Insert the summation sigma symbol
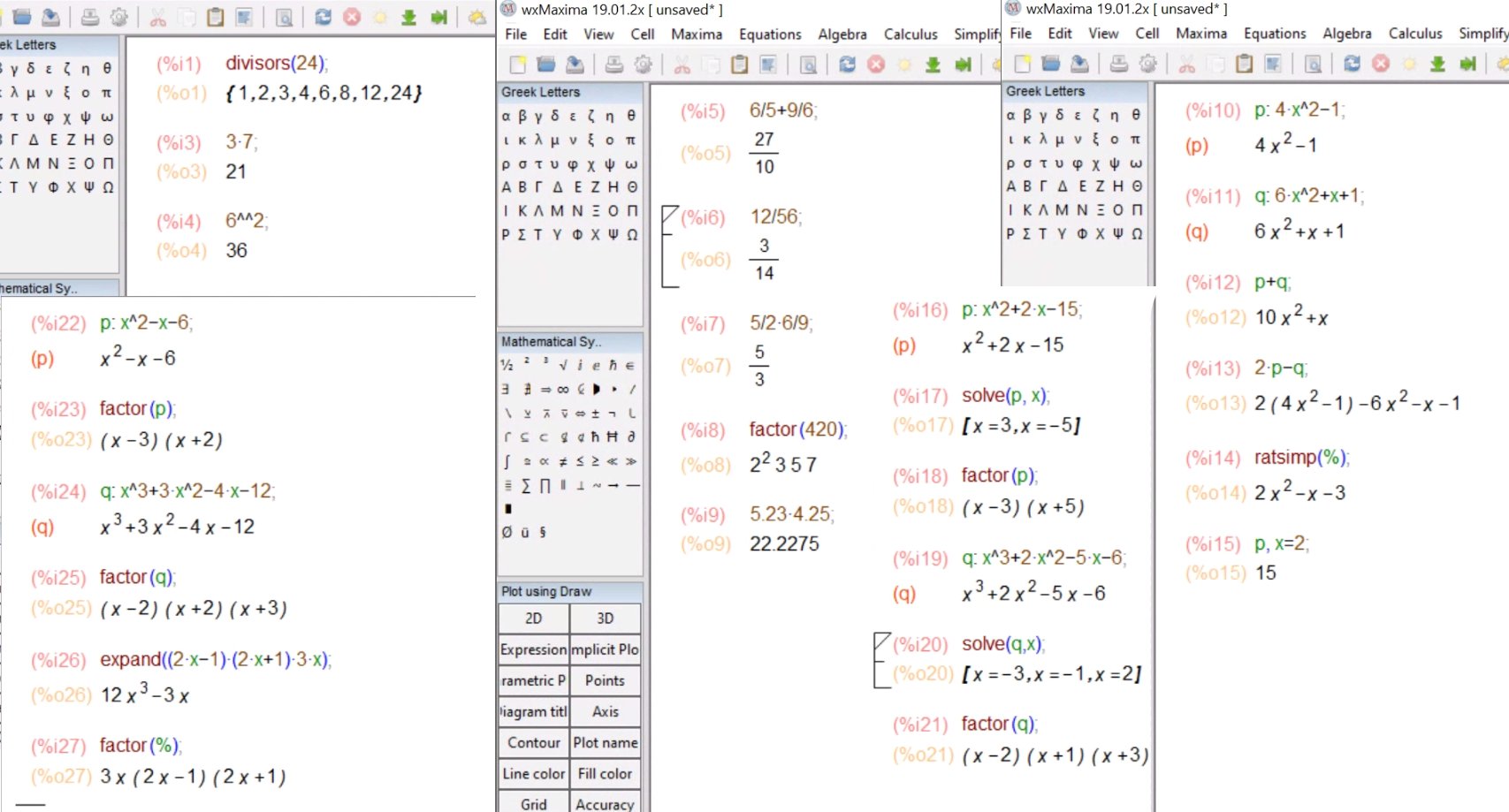Viewport: 1509px width, 812px height. (526, 485)
